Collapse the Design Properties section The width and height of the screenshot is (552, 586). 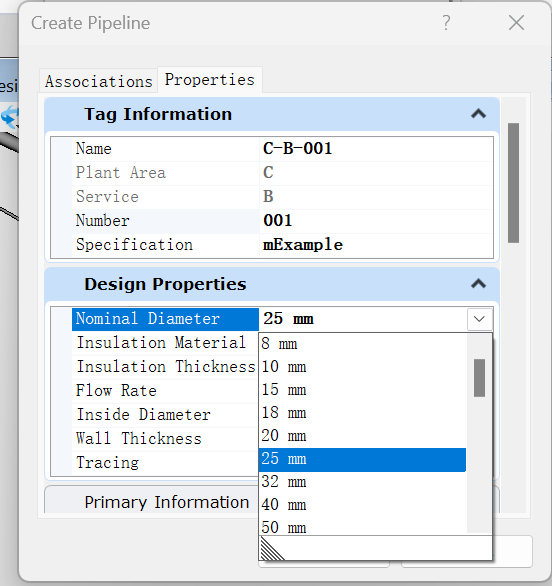click(478, 284)
